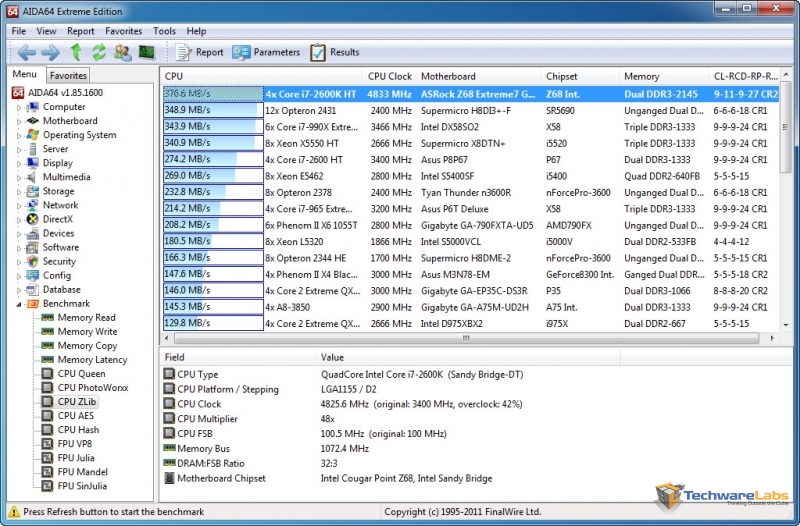800x526 pixels.
Task: Sort by the Chipset column header
Action: tap(580, 76)
